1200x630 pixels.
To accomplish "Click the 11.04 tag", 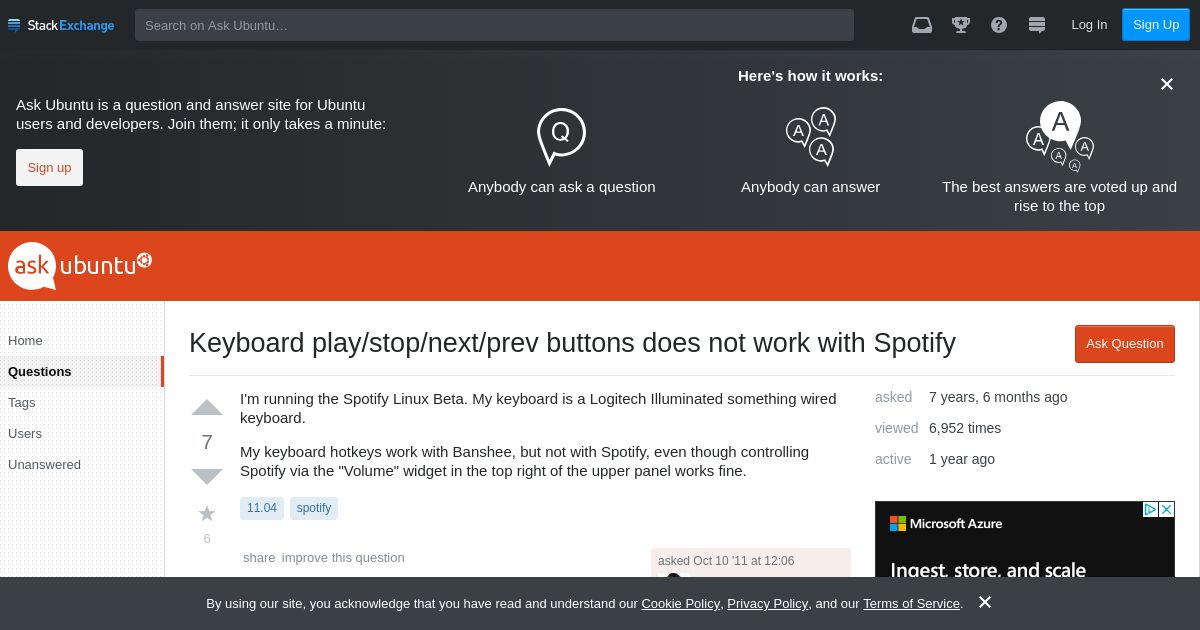I will (262, 508).
